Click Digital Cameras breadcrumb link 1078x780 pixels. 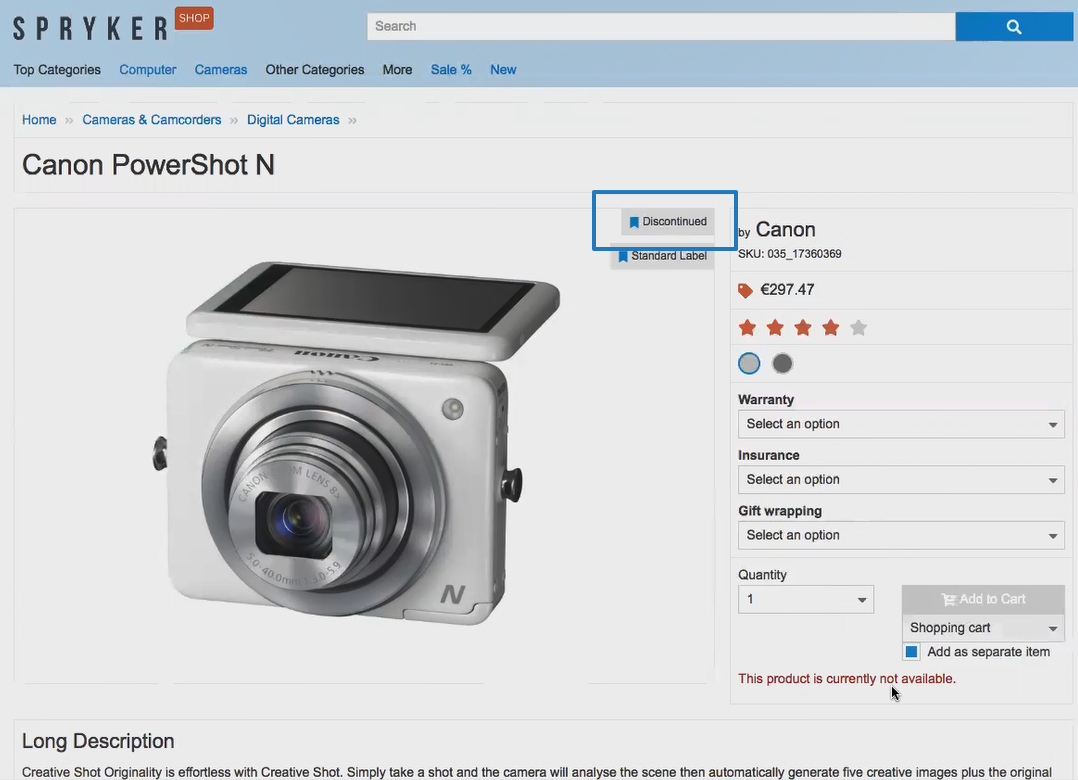click(x=293, y=120)
